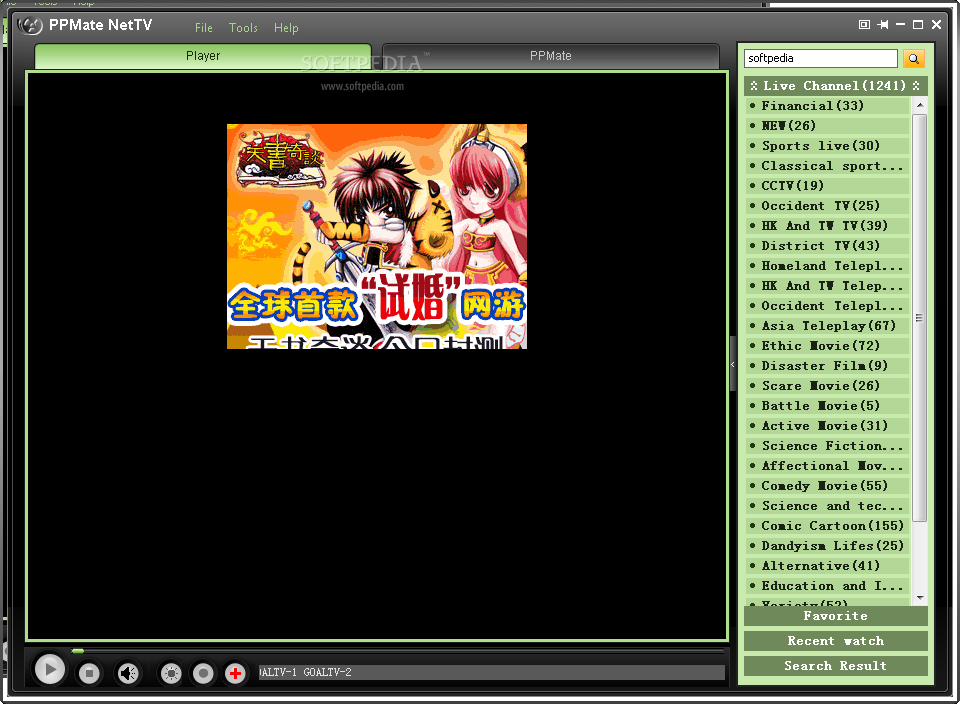The height and width of the screenshot is (704, 960).
Task: Select the Disaster Film(9) category
Action: [828, 365]
